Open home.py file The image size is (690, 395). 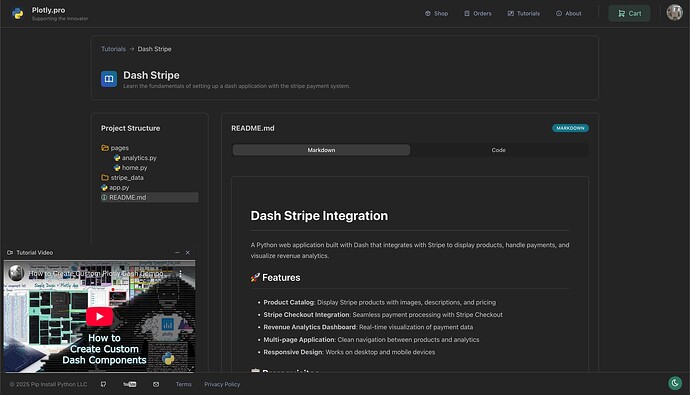[130, 168]
